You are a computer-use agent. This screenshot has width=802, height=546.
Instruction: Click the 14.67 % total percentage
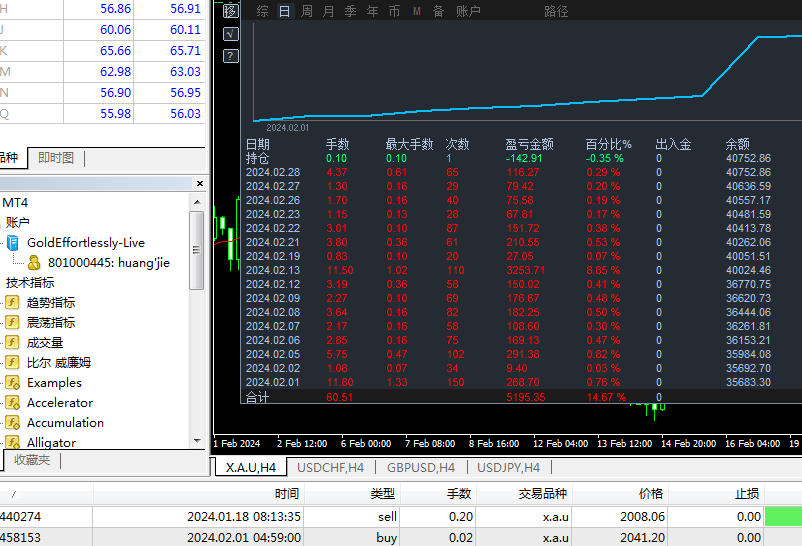pyautogui.click(x=606, y=397)
